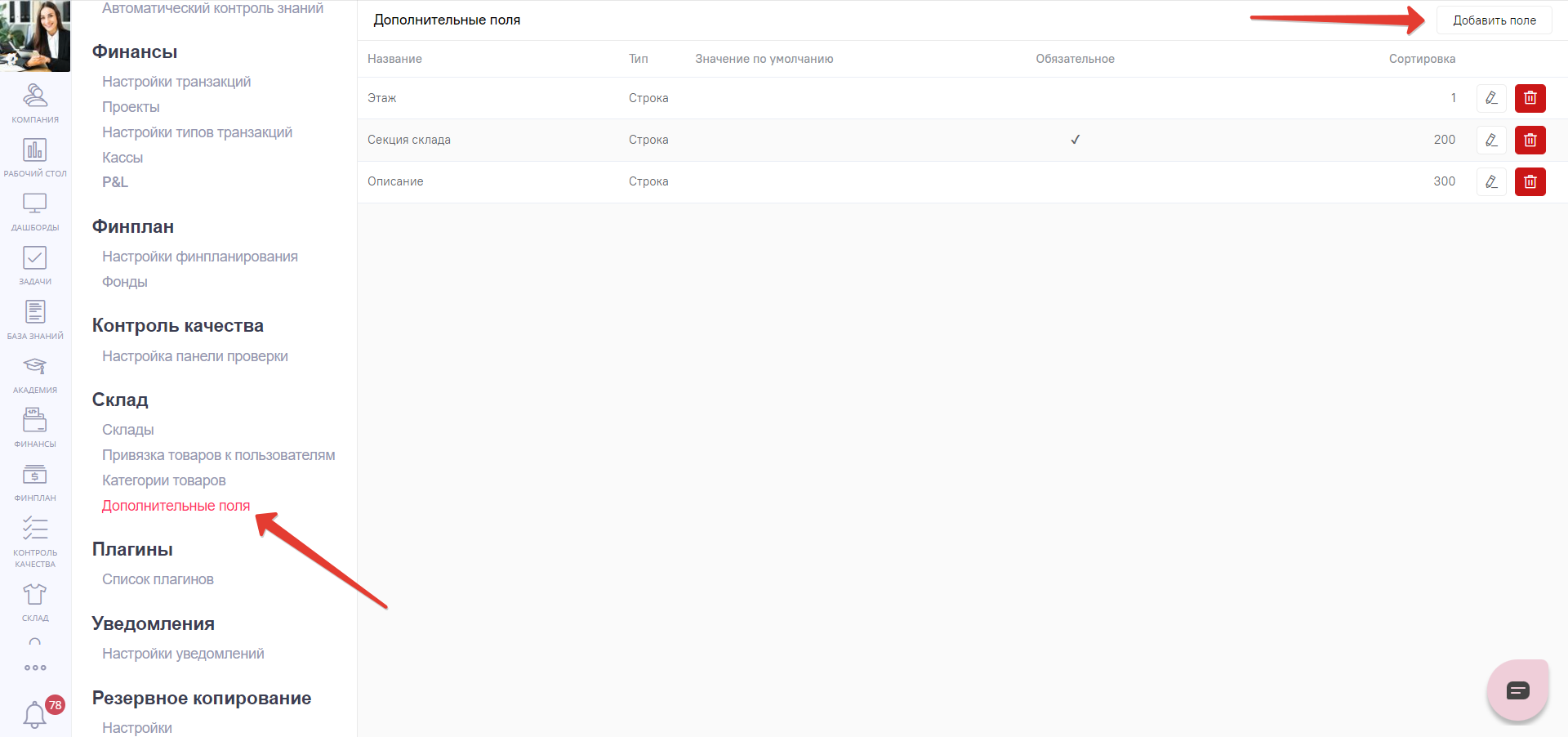This screenshot has height=737, width=1568.
Task: Open the Рабочий стол sidebar icon
Action: point(35,157)
